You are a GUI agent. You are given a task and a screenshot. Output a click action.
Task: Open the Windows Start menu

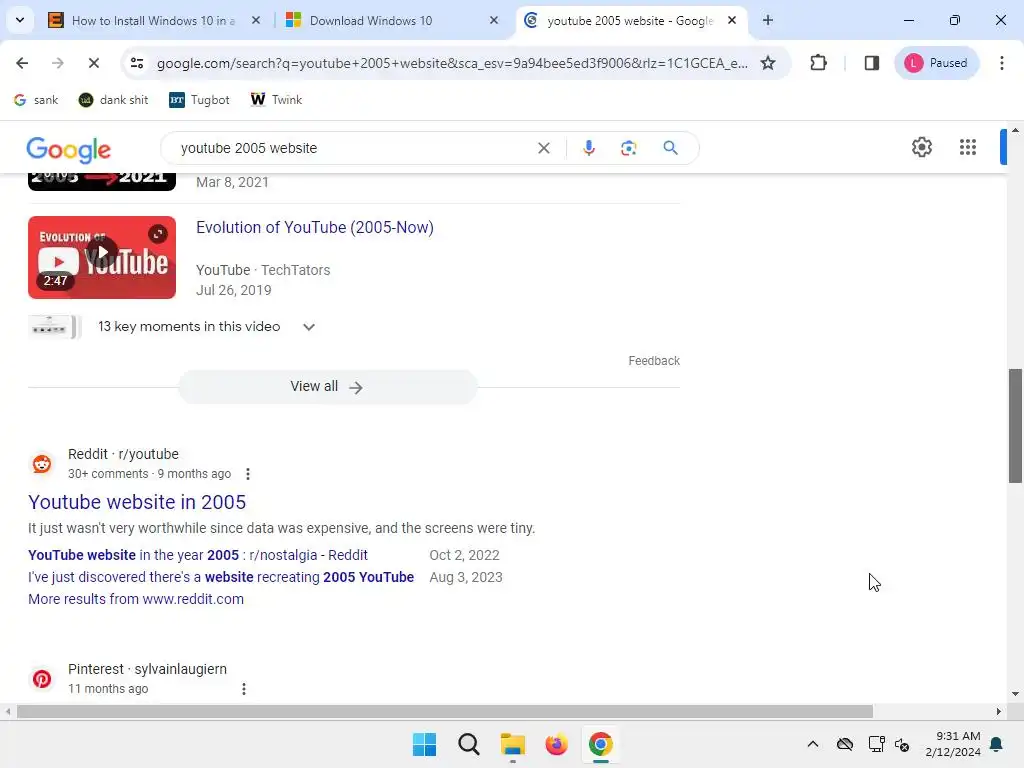(424, 744)
